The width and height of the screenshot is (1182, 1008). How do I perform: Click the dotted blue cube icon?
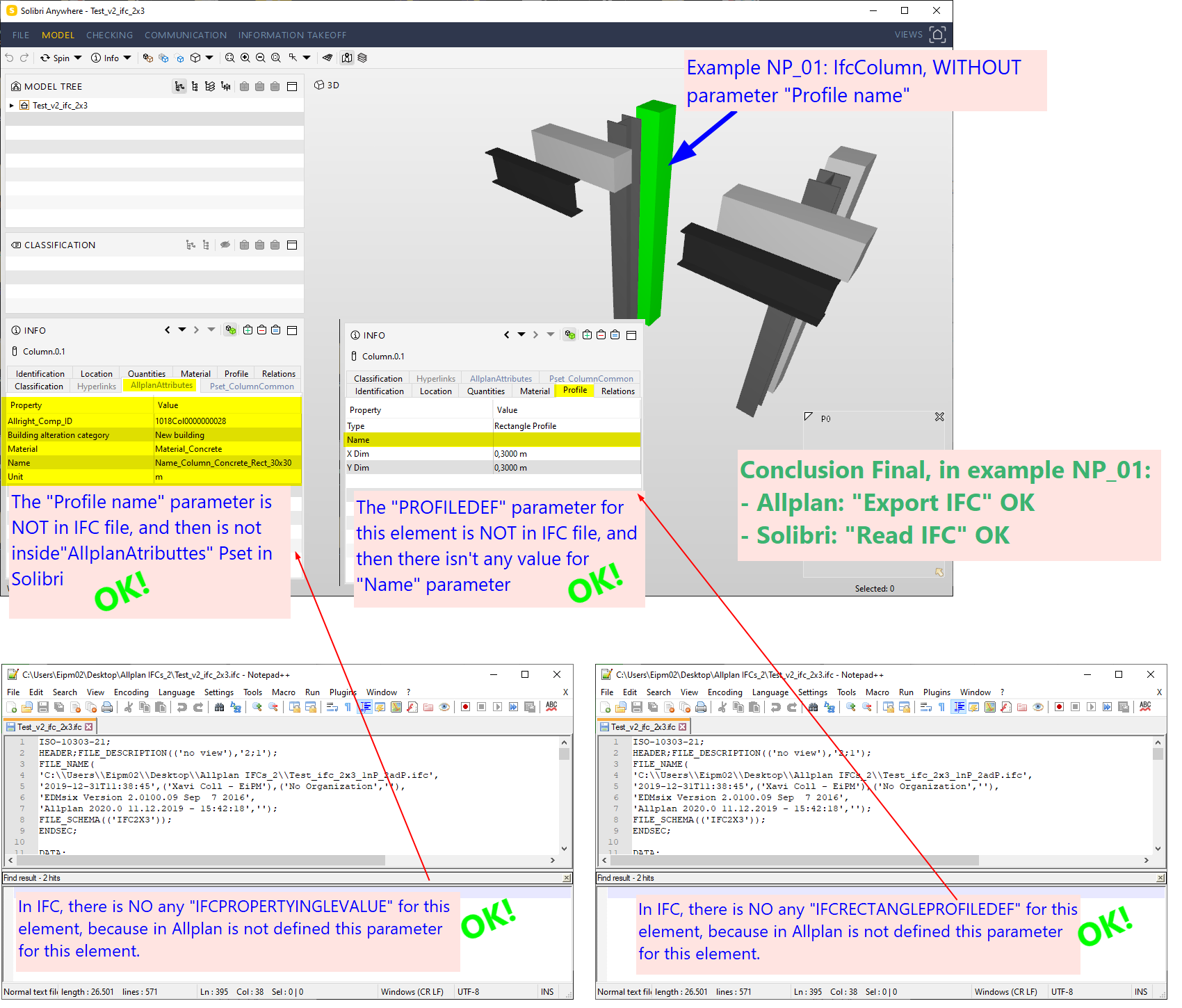point(179,58)
